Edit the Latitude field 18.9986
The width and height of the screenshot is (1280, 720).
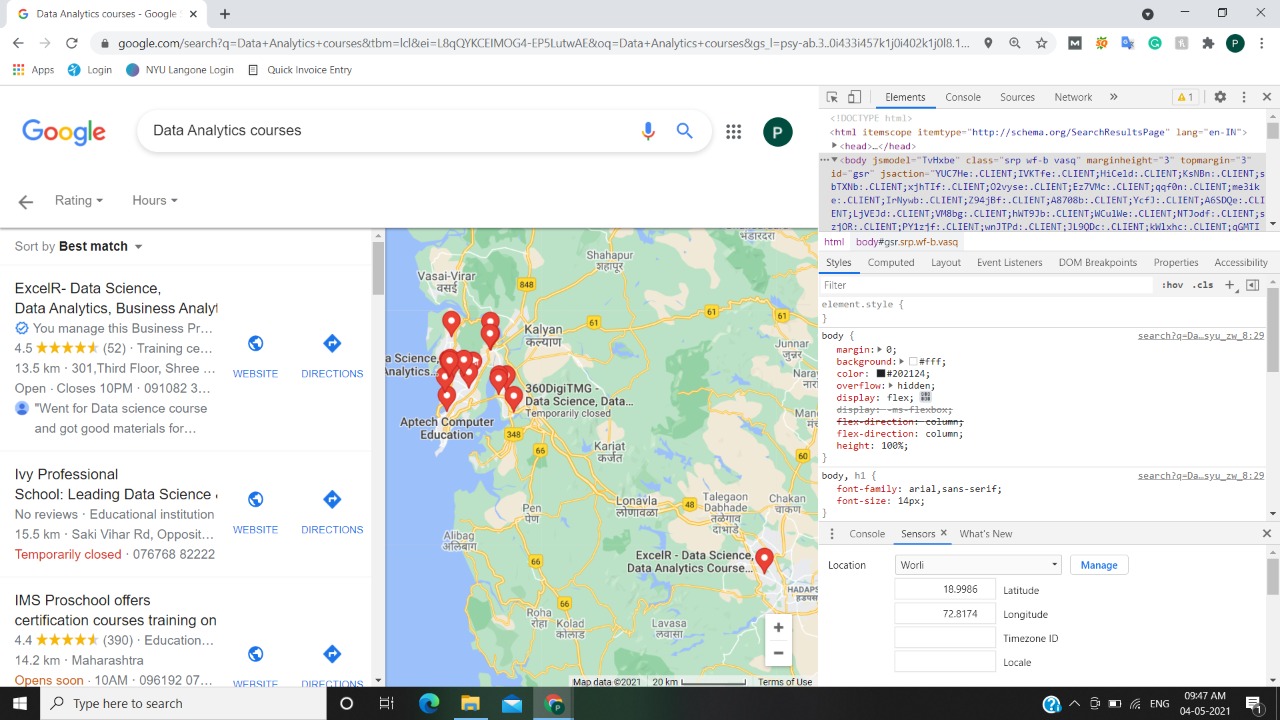click(x=945, y=589)
